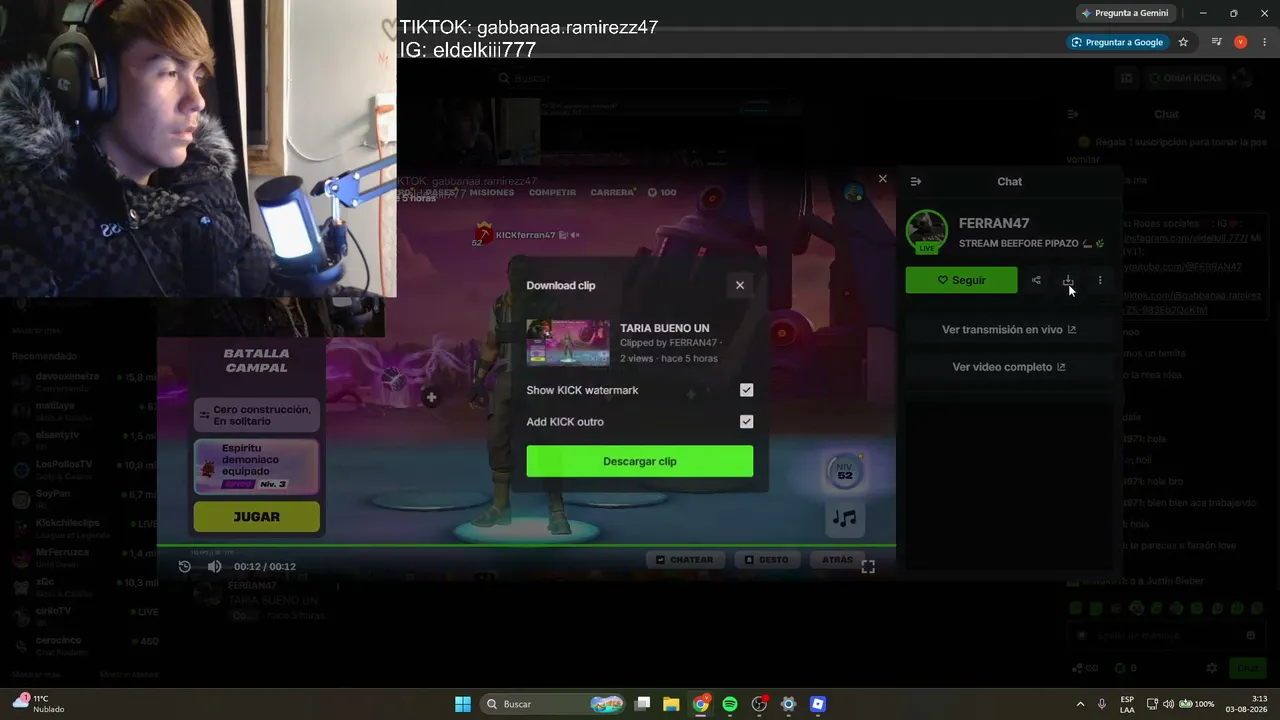Open Ver transmisión en vivo link
Screen dimensions: 1280x720
tap(1009, 330)
